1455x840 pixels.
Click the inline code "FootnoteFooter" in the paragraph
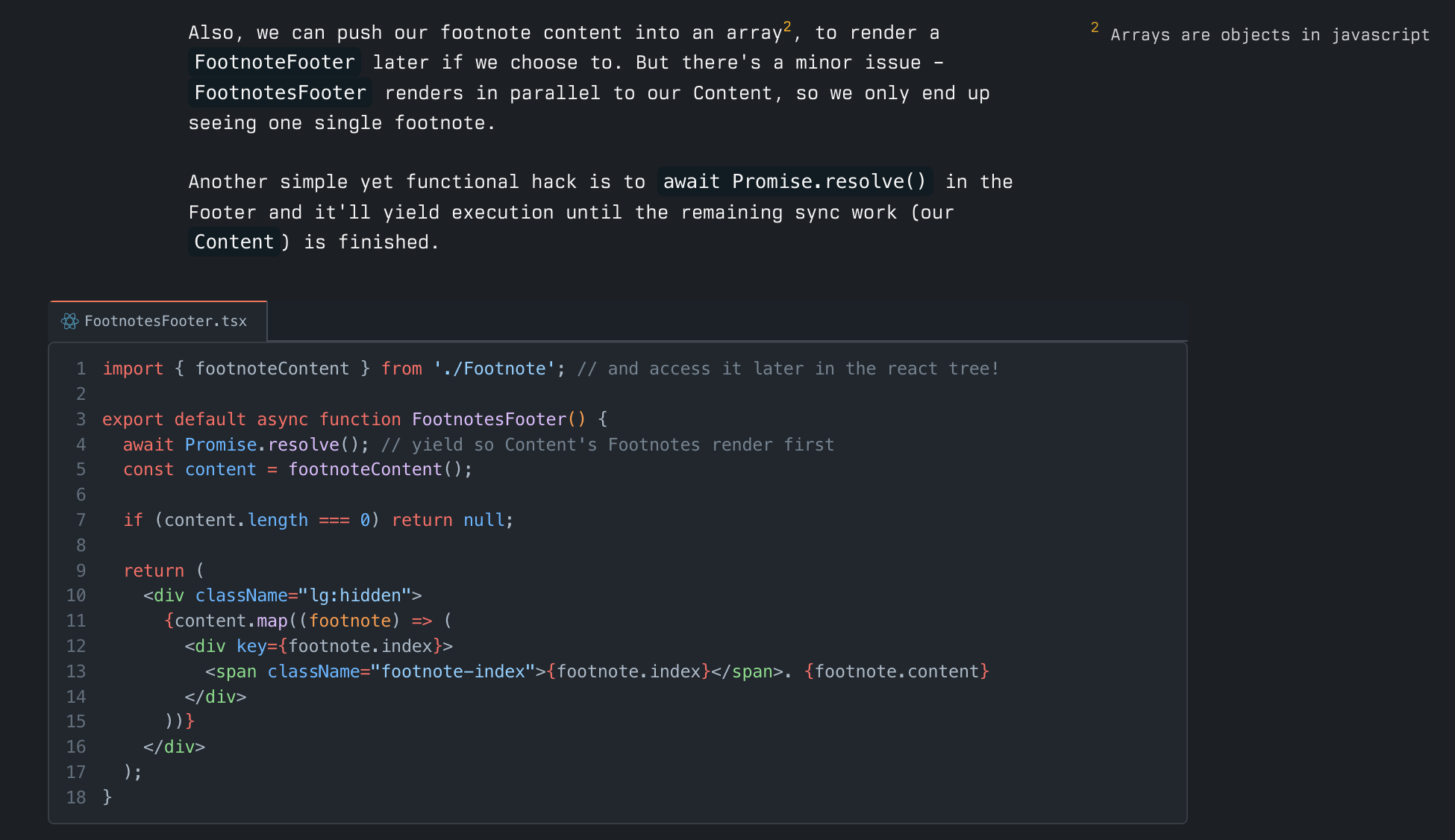pyautogui.click(x=274, y=63)
